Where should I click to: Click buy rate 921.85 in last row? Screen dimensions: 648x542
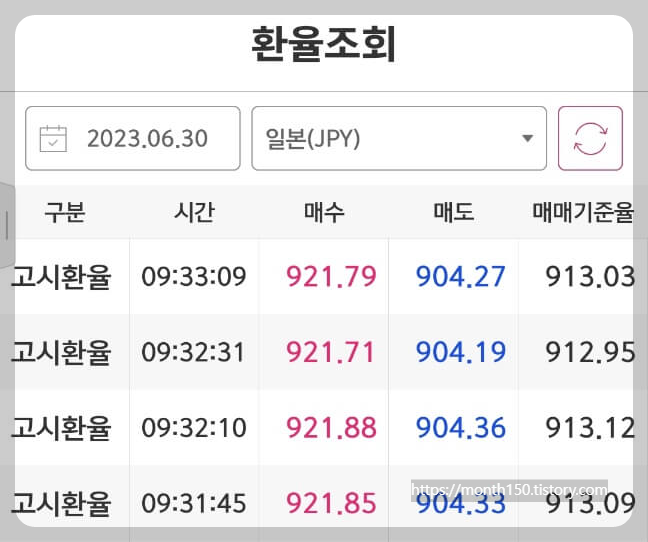point(331,503)
